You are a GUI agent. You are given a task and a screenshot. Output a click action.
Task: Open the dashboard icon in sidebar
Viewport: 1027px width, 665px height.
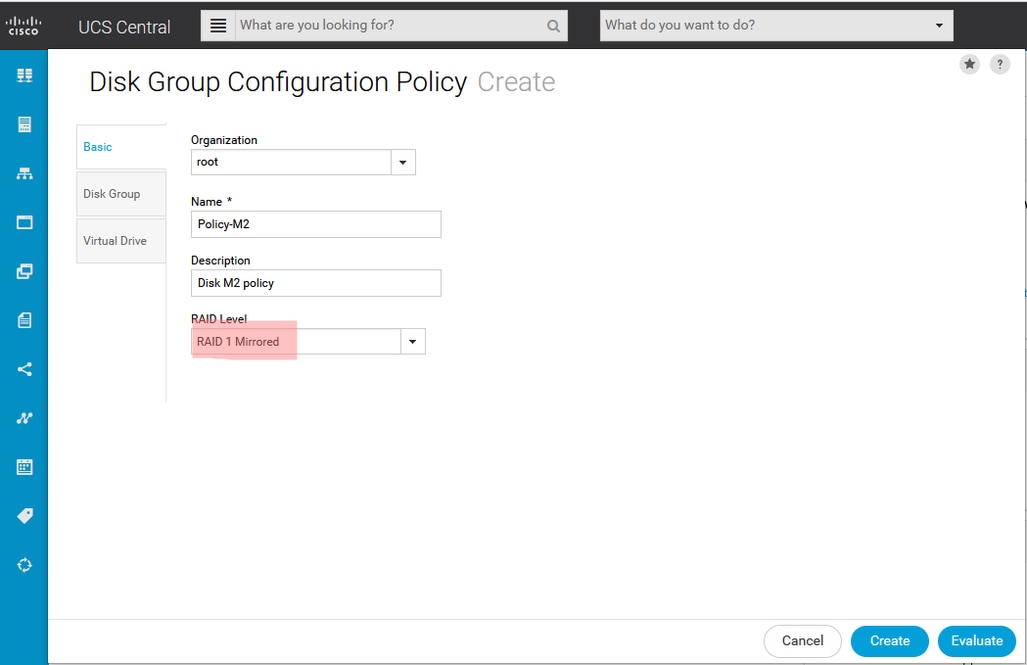click(x=24, y=75)
